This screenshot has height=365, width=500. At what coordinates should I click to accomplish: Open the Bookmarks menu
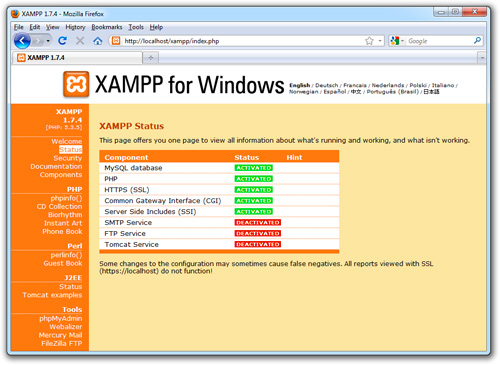pyautogui.click(x=107, y=27)
